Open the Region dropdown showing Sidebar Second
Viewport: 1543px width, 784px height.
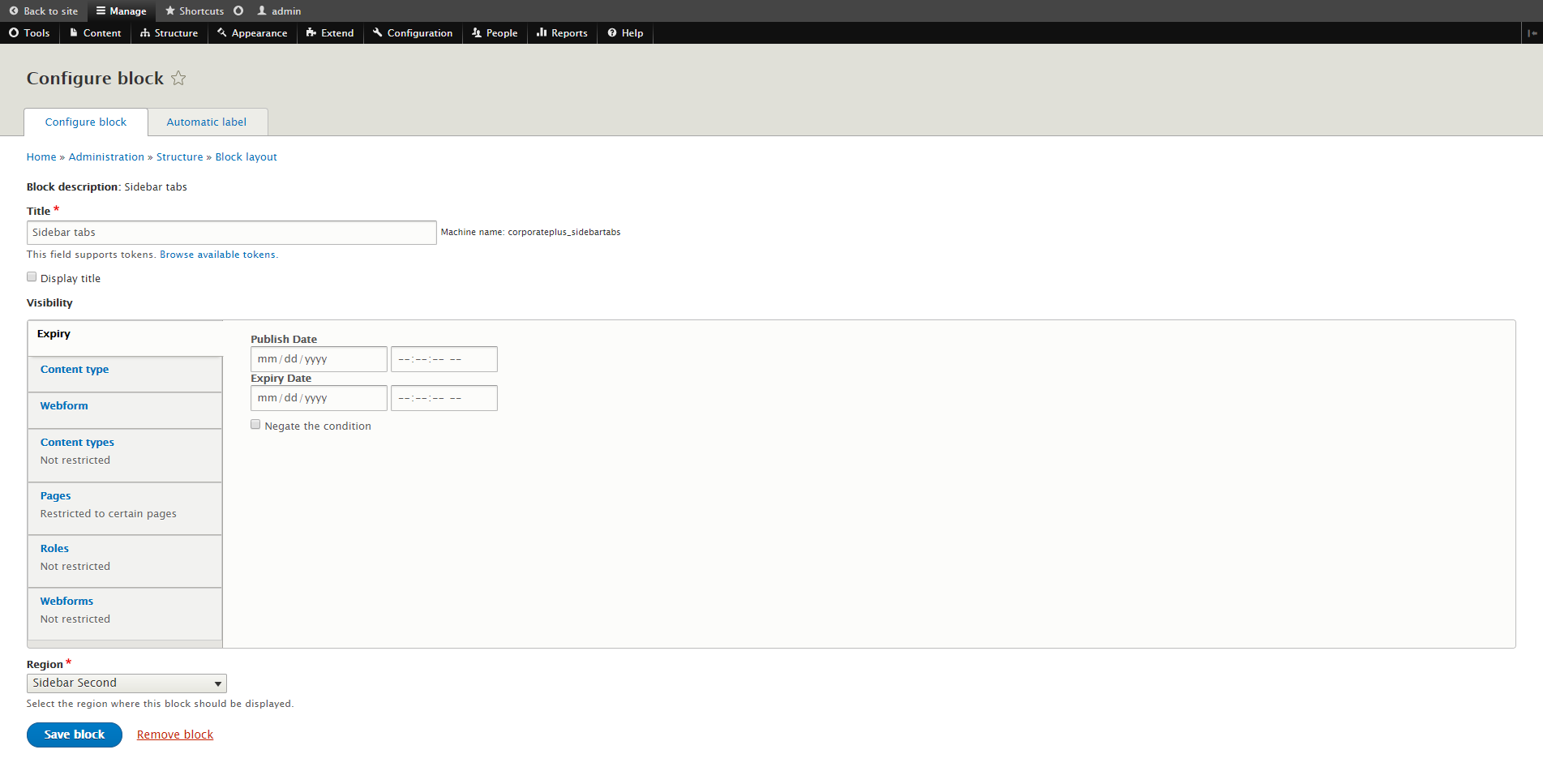pyautogui.click(x=126, y=683)
